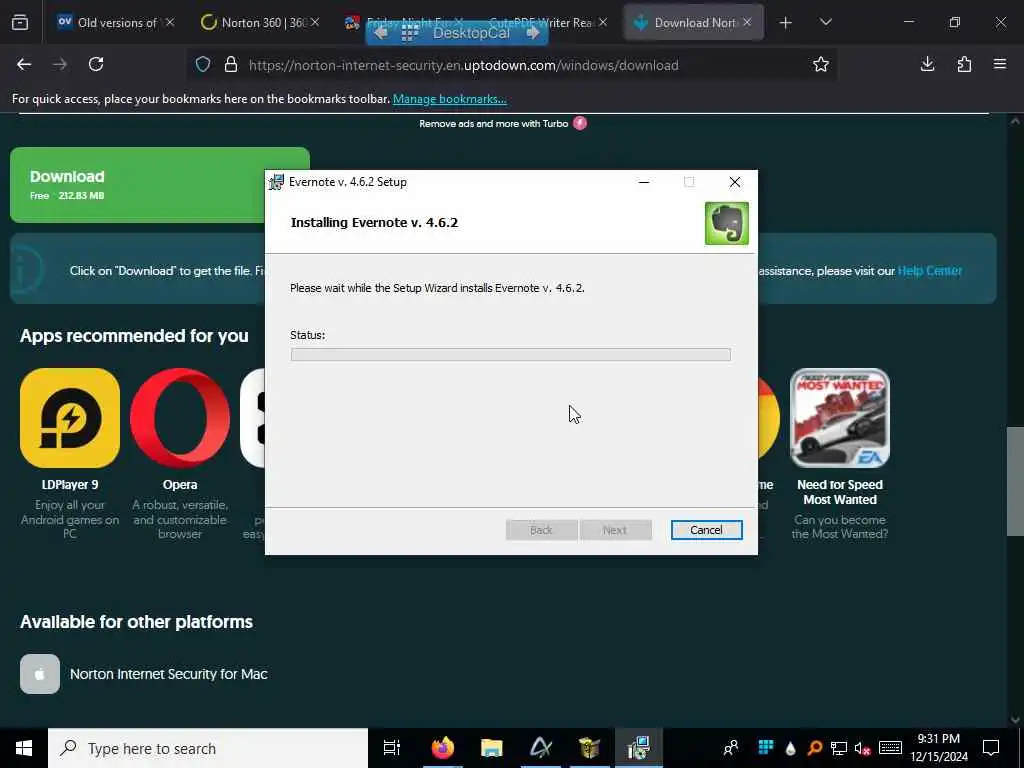Open the list all tabs dropdown
The width and height of the screenshot is (1024, 768).
click(825, 22)
